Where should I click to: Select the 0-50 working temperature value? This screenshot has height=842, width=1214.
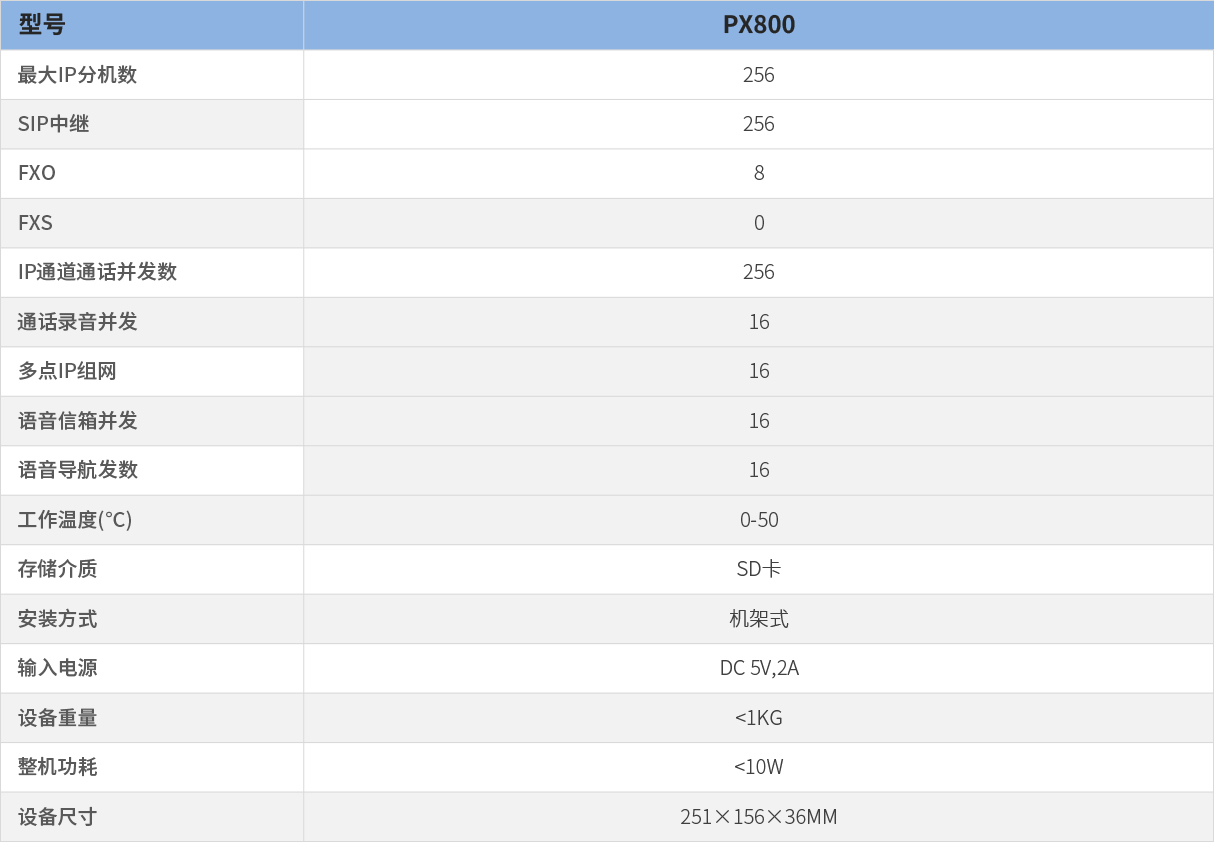pyautogui.click(x=759, y=520)
